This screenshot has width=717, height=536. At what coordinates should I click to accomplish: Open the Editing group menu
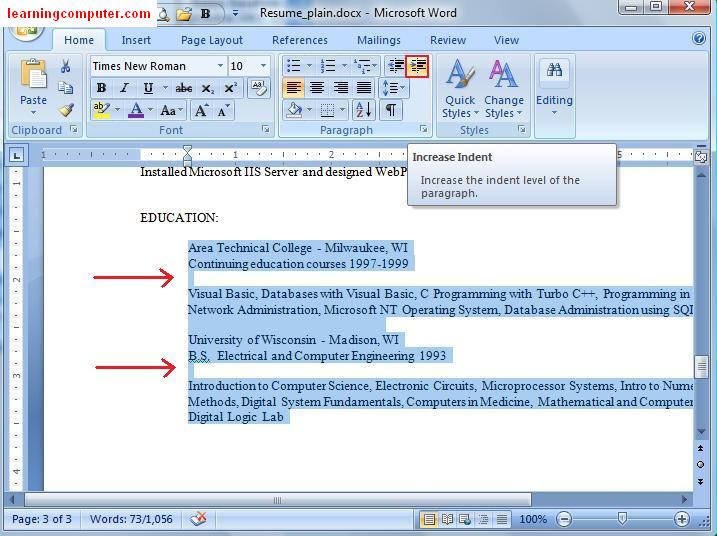(554, 89)
